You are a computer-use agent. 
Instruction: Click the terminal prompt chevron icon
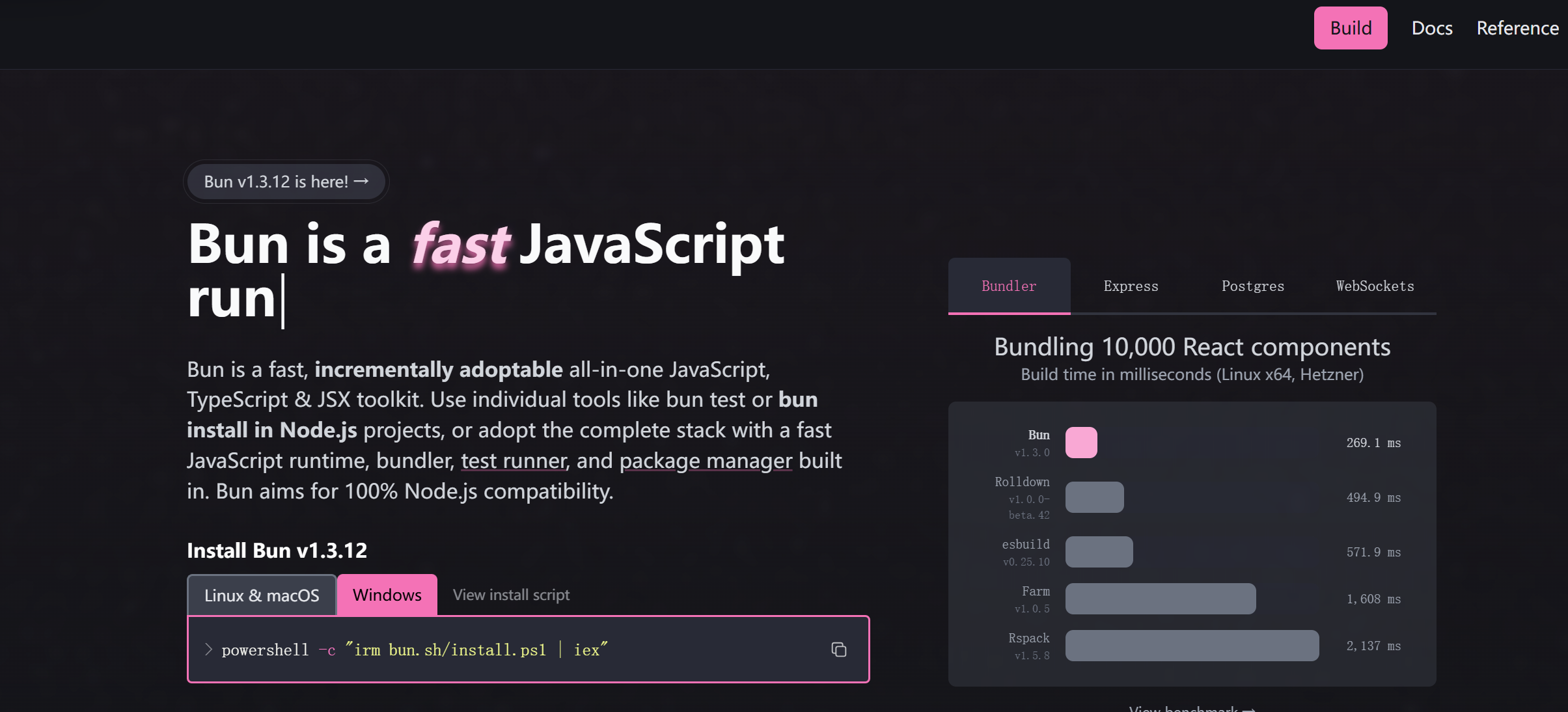[x=208, y=650]
